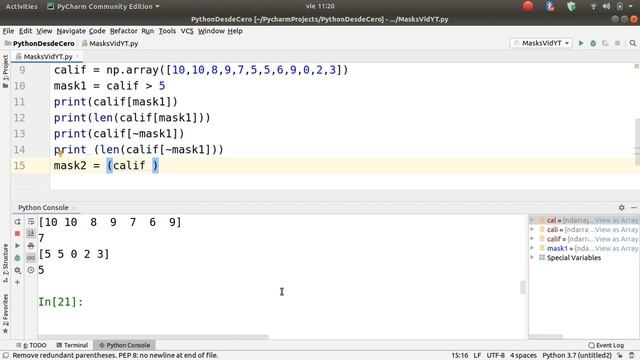Click the intention bulb on line 14
This screenshot has width=640, height=360.
click(x=60, y=153)
